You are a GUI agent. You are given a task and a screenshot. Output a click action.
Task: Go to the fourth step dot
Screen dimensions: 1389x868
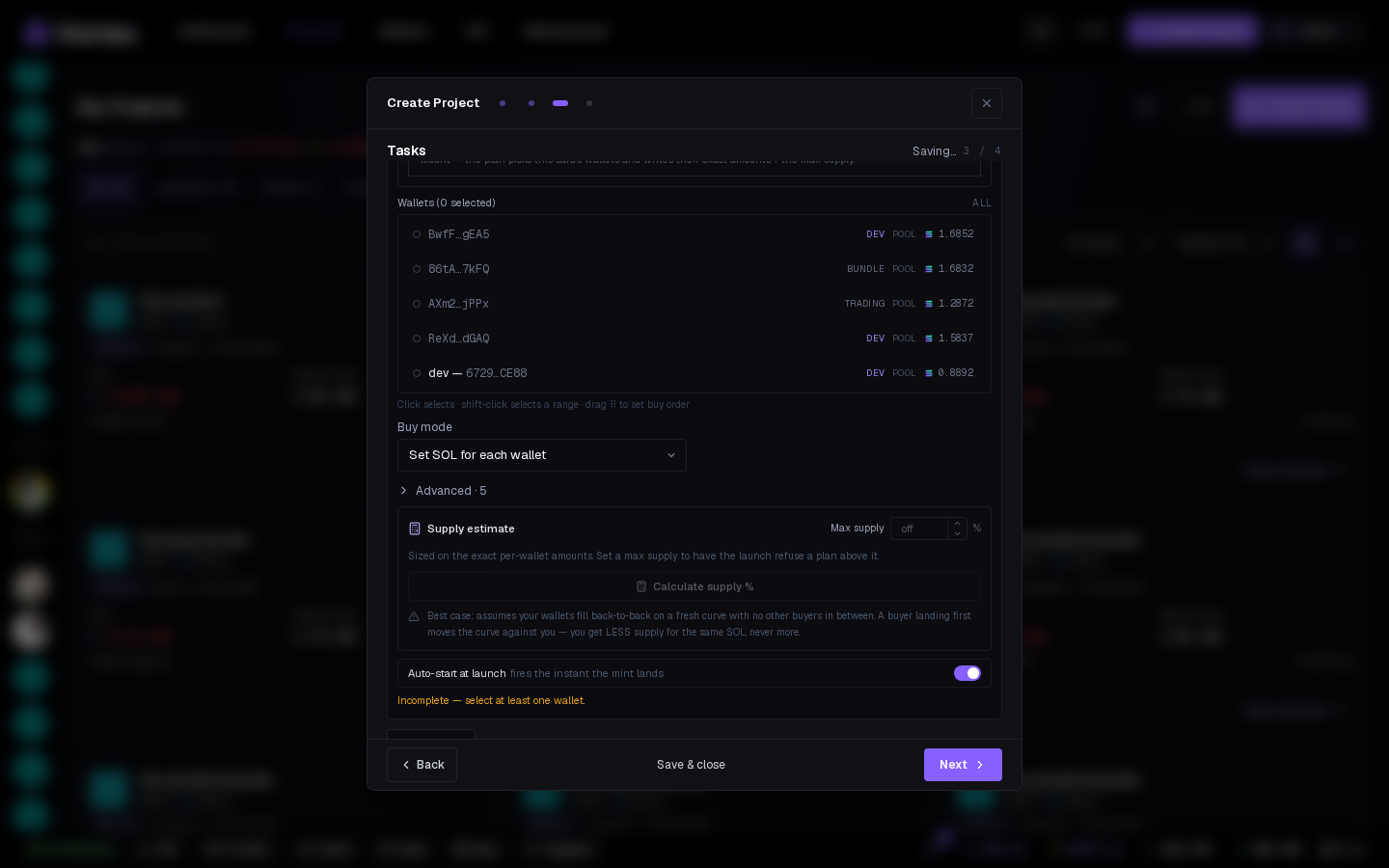pyautogui.click(x=589, y=103)
